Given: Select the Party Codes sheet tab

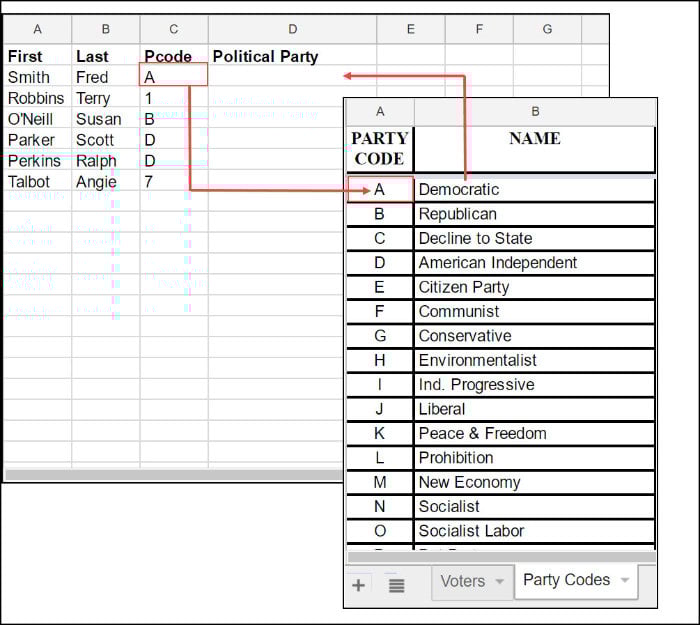Looking at the screenshot, I should tap(576, 580).
